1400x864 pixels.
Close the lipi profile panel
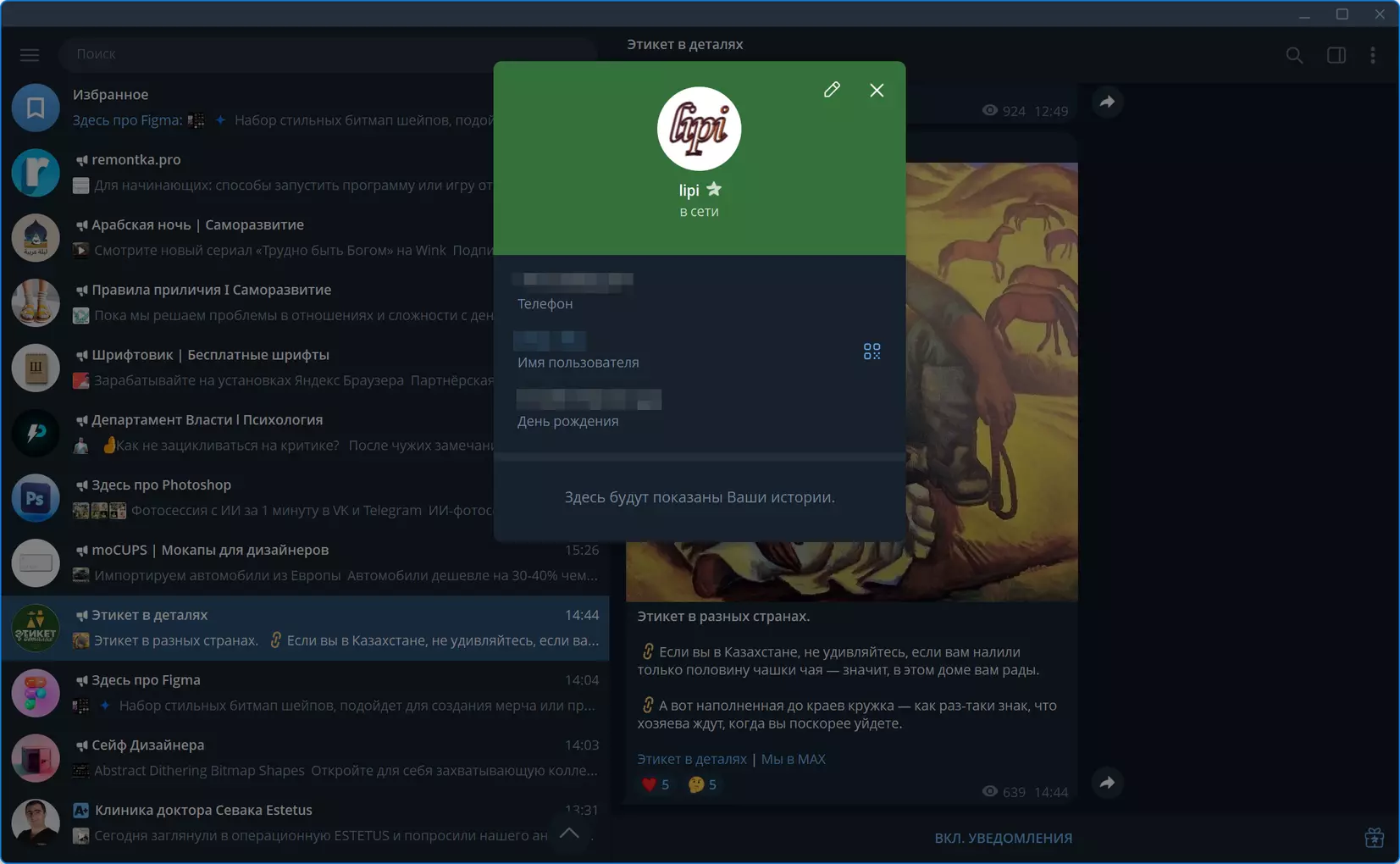pyautogui.click(x=877, y=90)
